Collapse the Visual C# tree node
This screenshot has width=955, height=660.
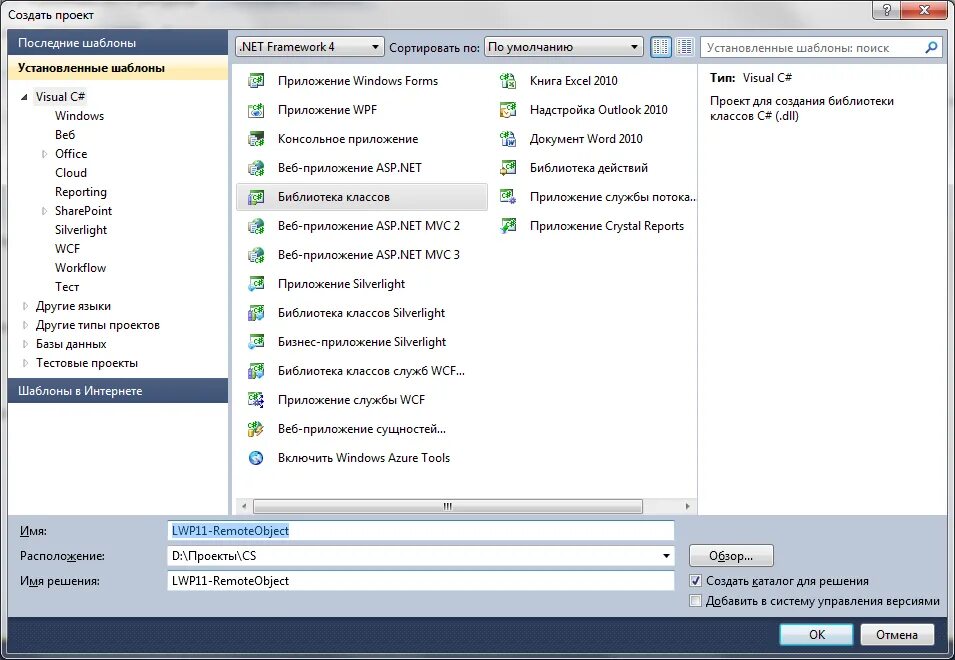pyautogui.click(x=24, y=97)
